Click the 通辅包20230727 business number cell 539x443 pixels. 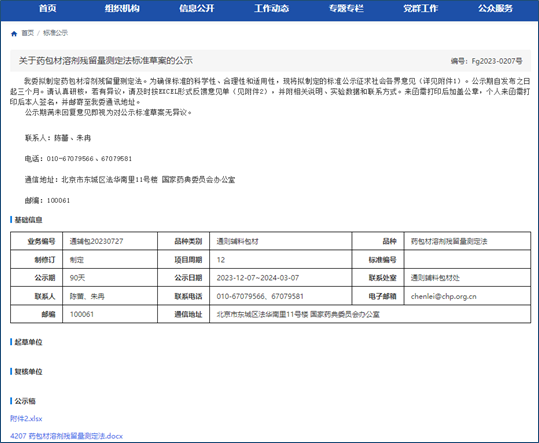point(110,241)
